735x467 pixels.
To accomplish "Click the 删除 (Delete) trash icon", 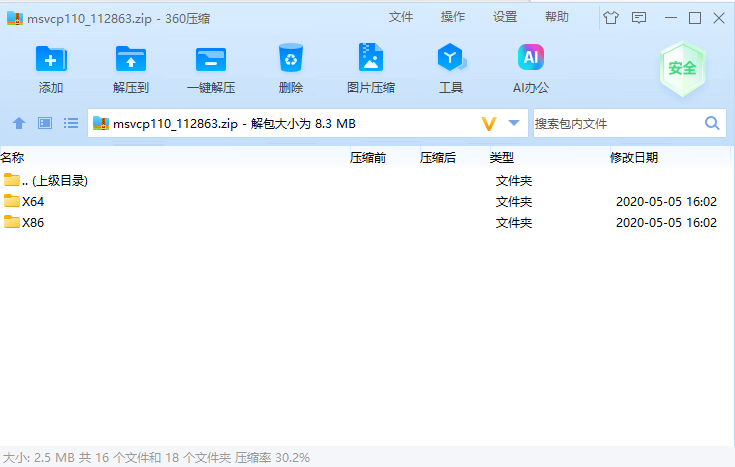I will (x=291, y=58).
